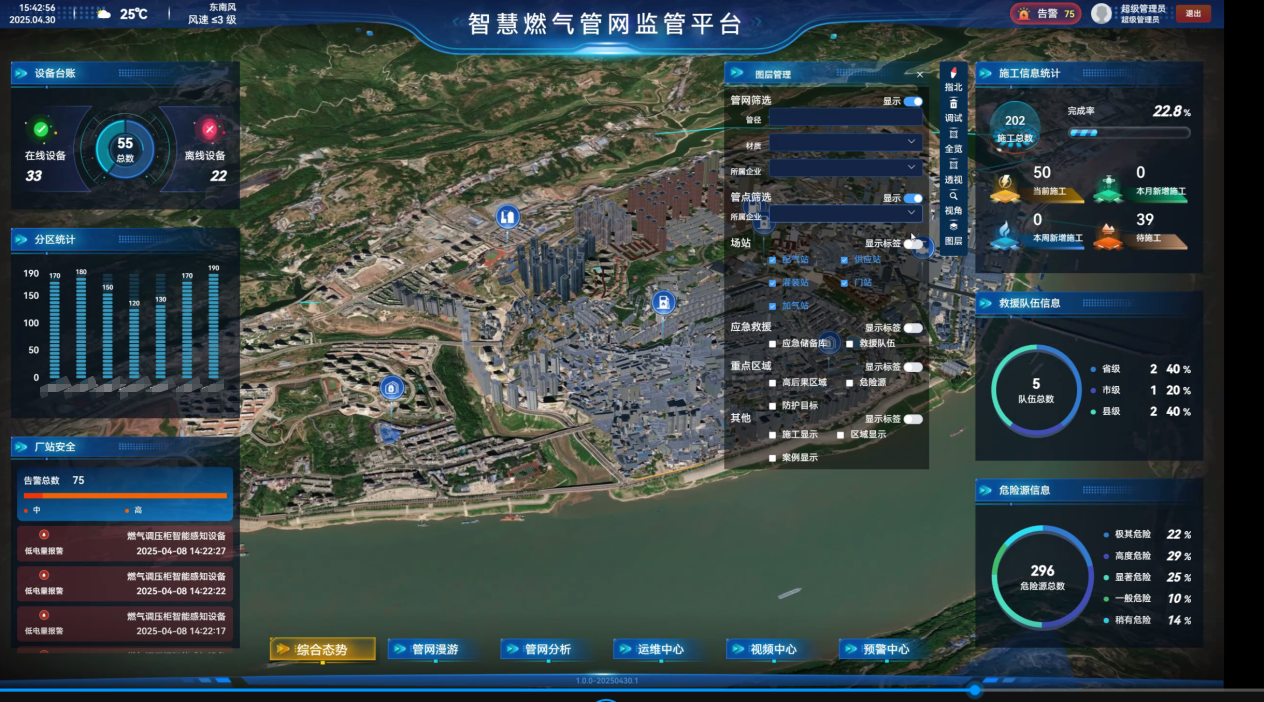Click the 调试 debug tool icon
Image resolution: width=1264 pixels, height=702 pixels.
click(x=953, y=103)
